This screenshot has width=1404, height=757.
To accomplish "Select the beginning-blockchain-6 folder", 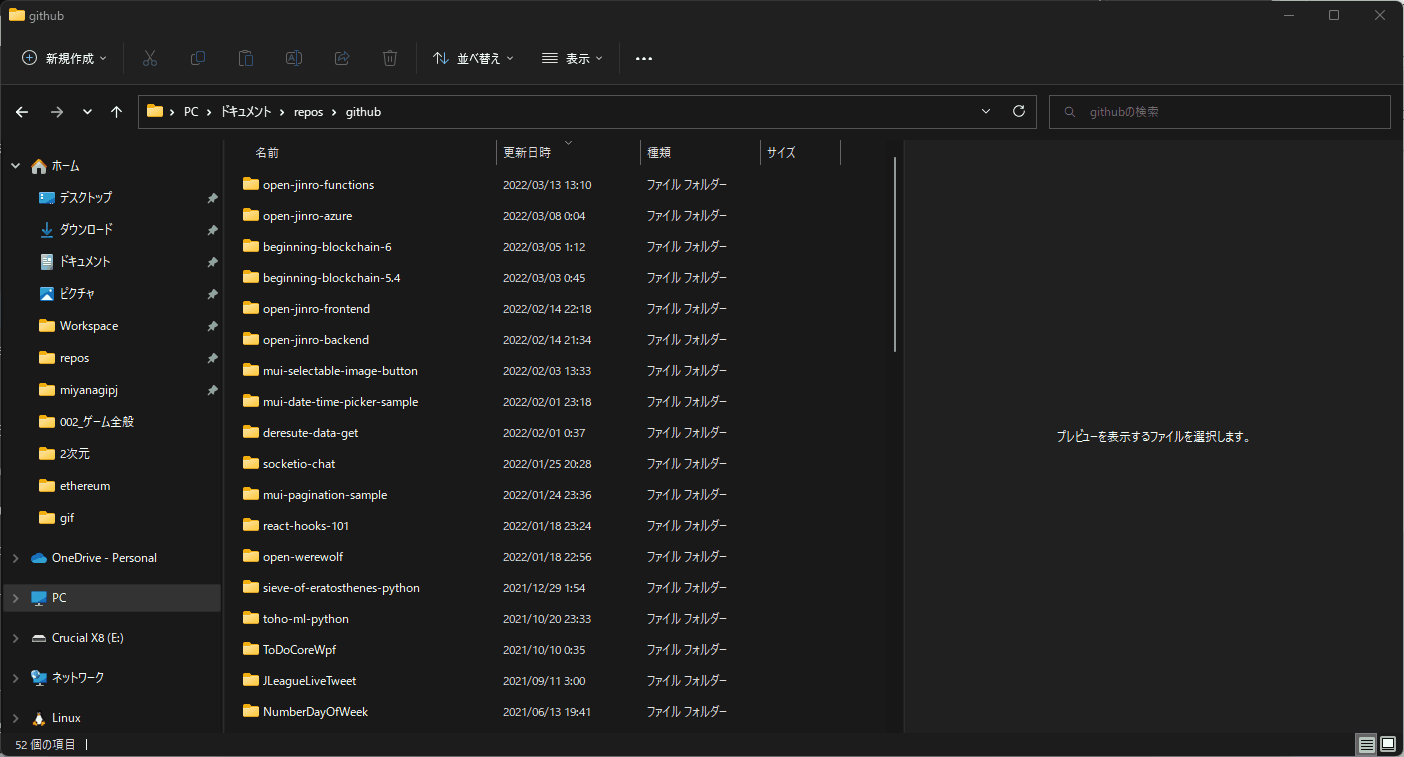I will (x=327, y=246).
